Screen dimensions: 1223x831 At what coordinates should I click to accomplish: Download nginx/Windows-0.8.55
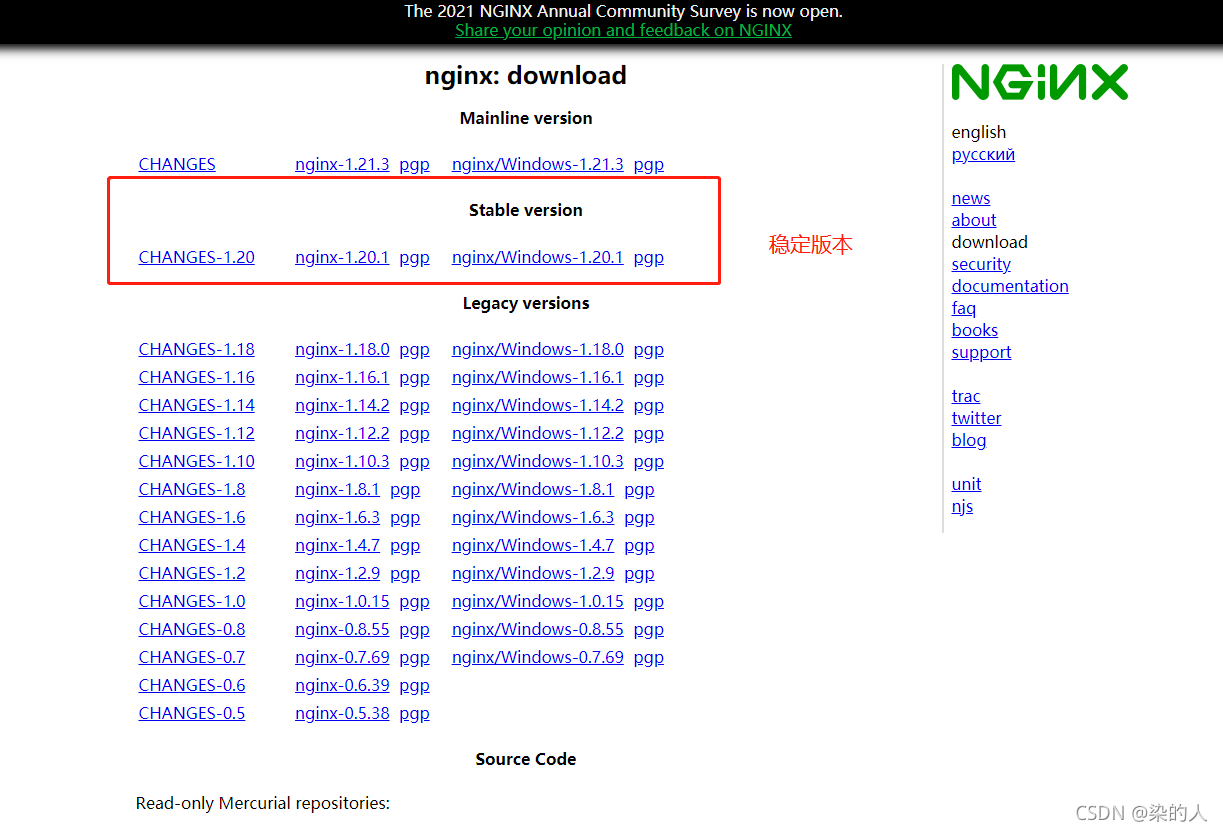pos(537,629)
